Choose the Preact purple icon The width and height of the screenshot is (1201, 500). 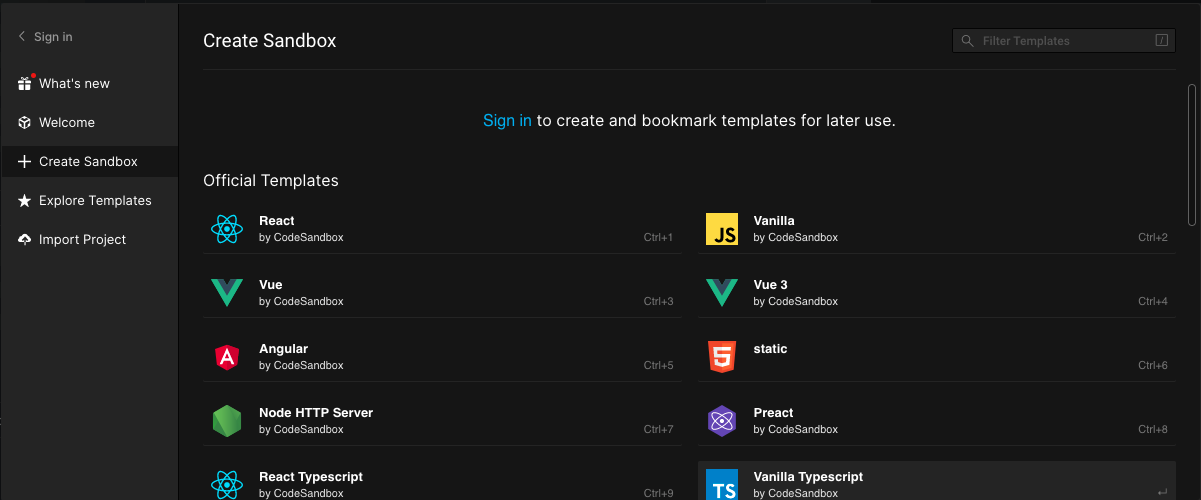click(721, 421)
